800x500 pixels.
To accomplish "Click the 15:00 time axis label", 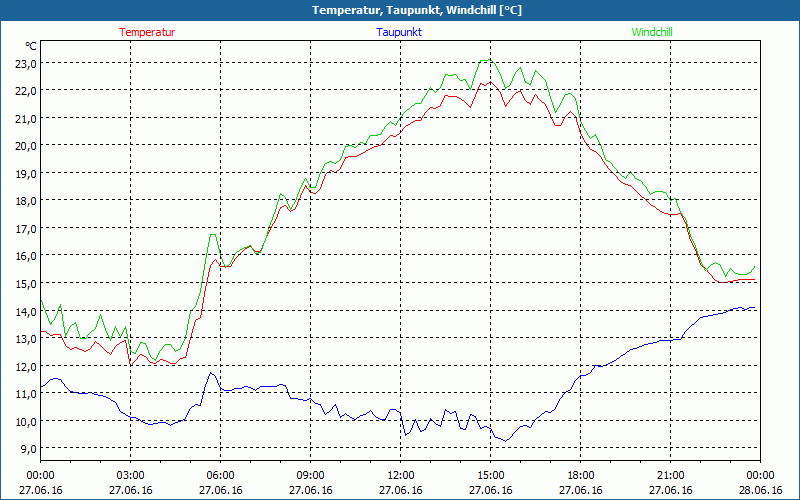I will pos(490,476).
